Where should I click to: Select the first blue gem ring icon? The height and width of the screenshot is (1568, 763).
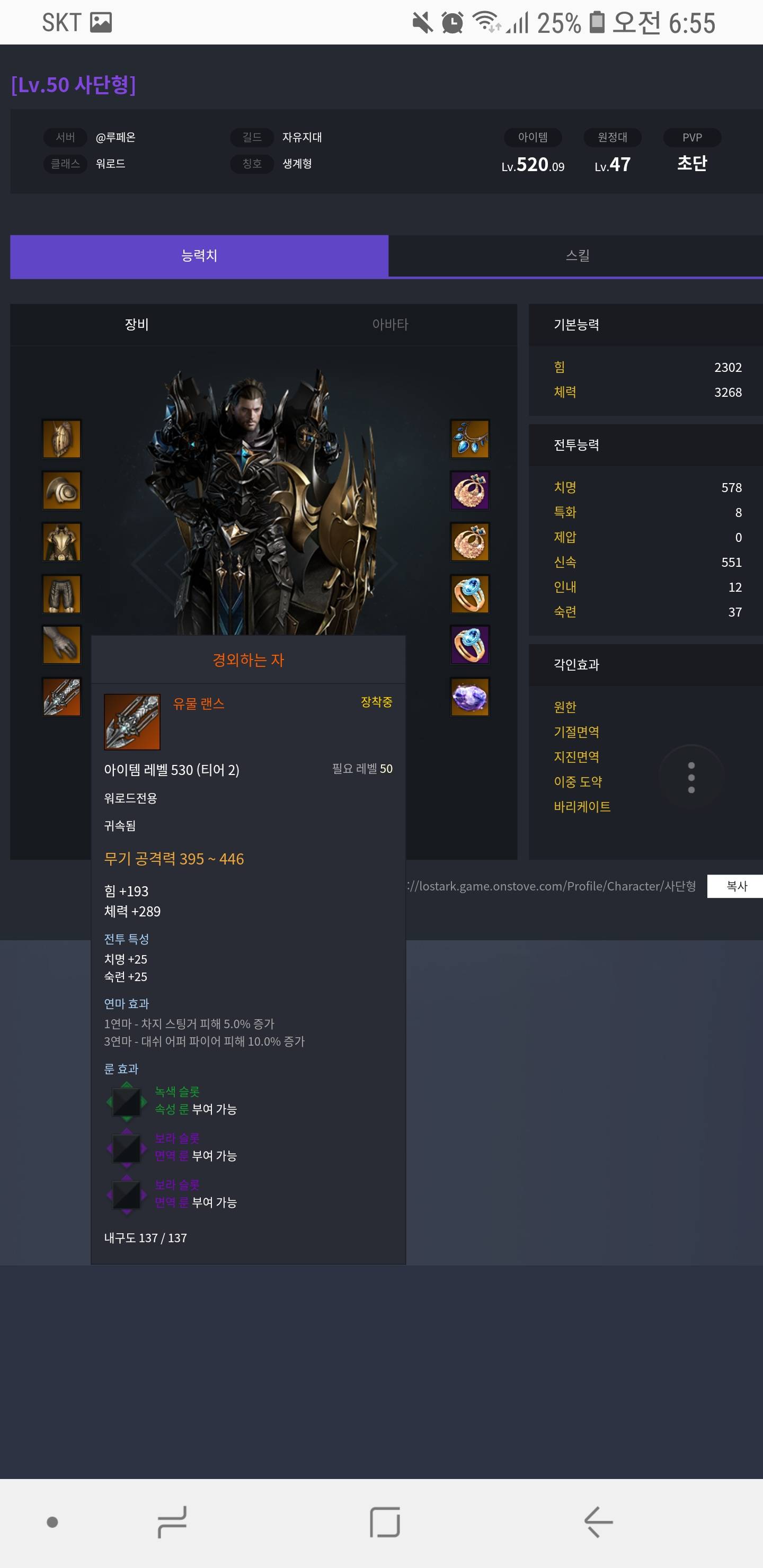(469, 594)
